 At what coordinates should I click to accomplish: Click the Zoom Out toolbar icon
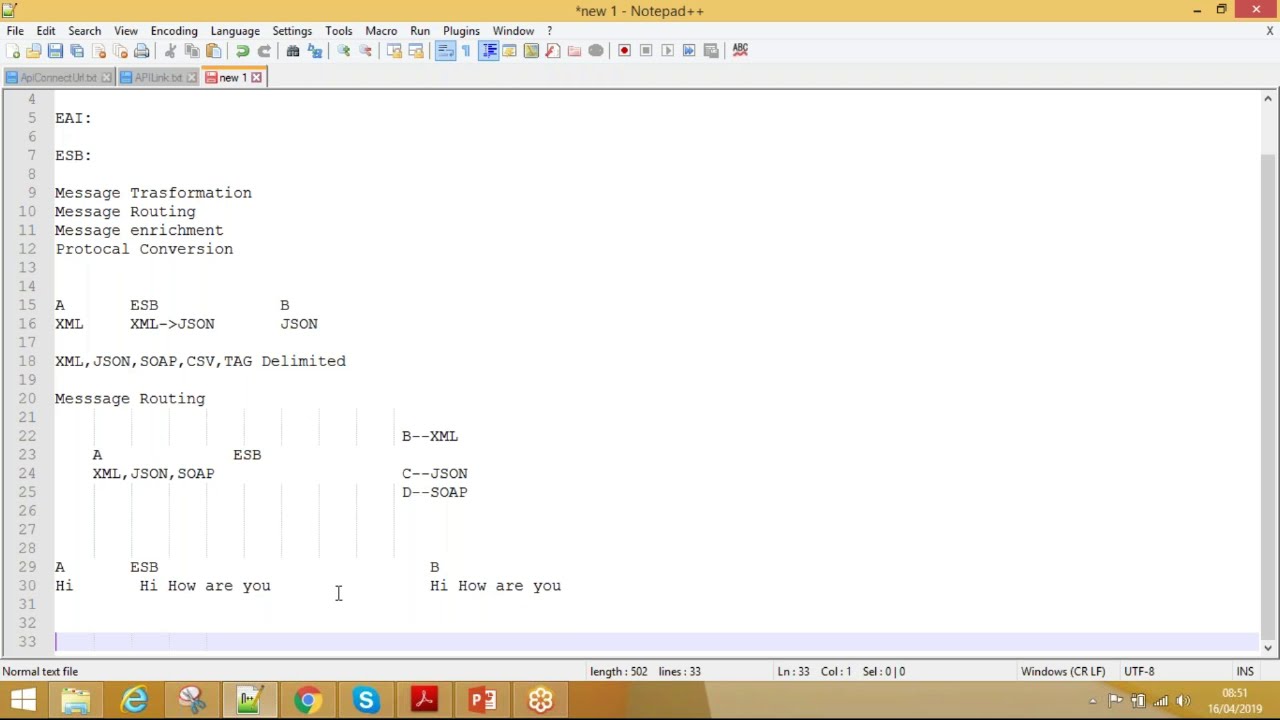pyautogui.click(x=365, y=50)
